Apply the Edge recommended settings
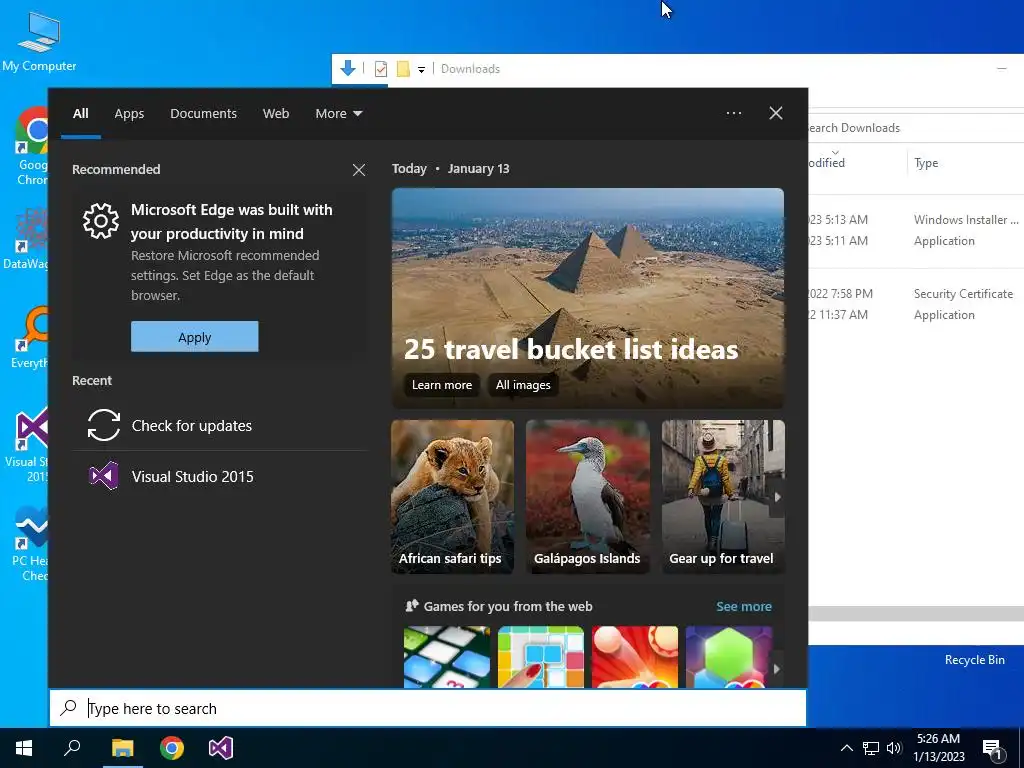 (195, 337)
